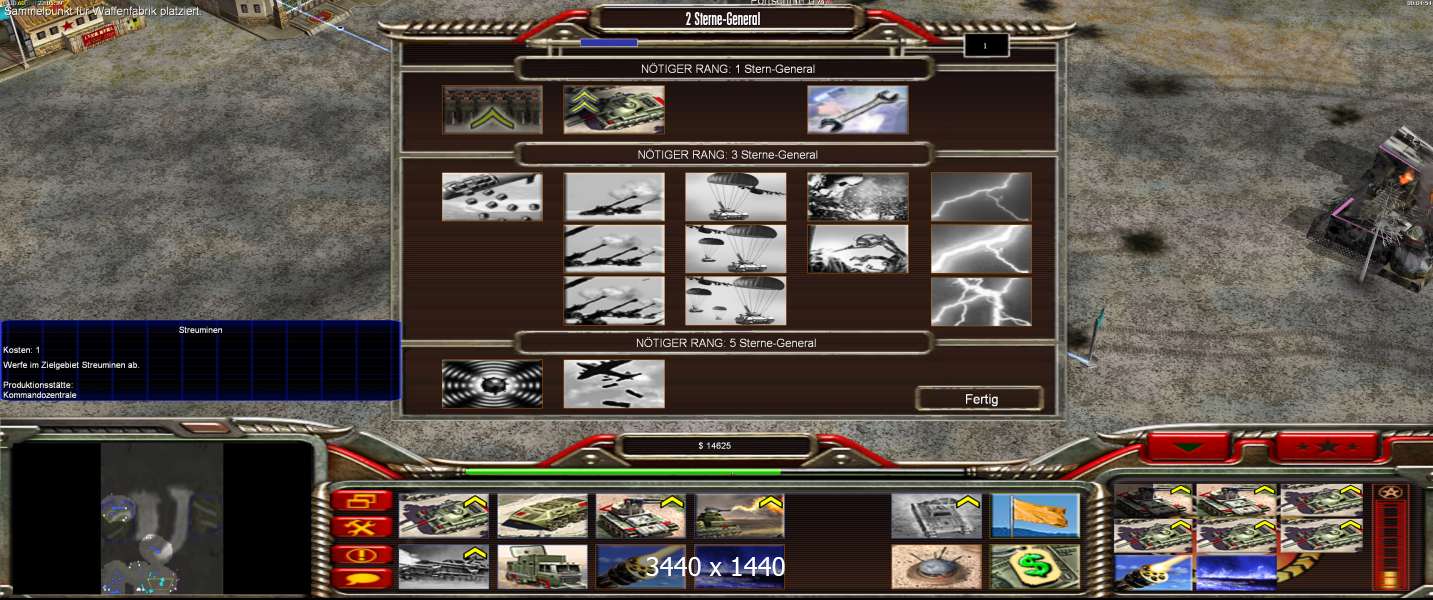Image resolution: width=1433 pixels, height=600 pixels.
Task: Click the money display $ 14625
Action: point(715,446)
